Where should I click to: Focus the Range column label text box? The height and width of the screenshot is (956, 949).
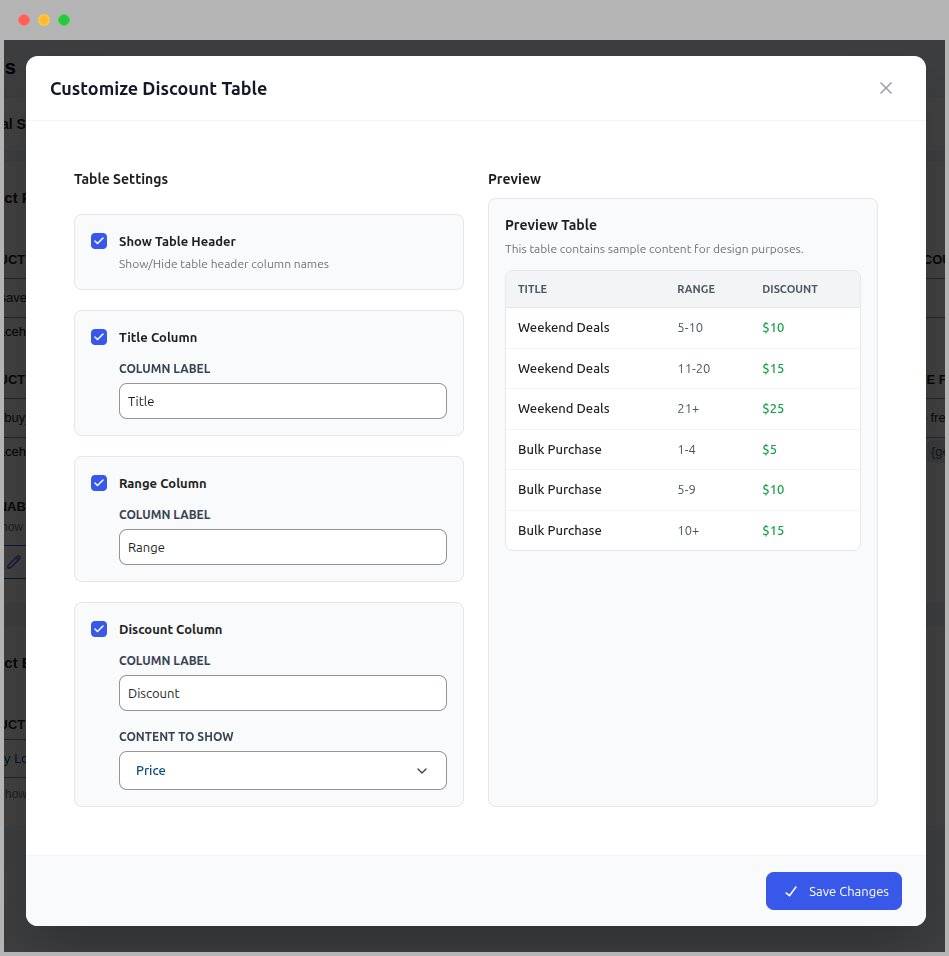coord(282,547)
